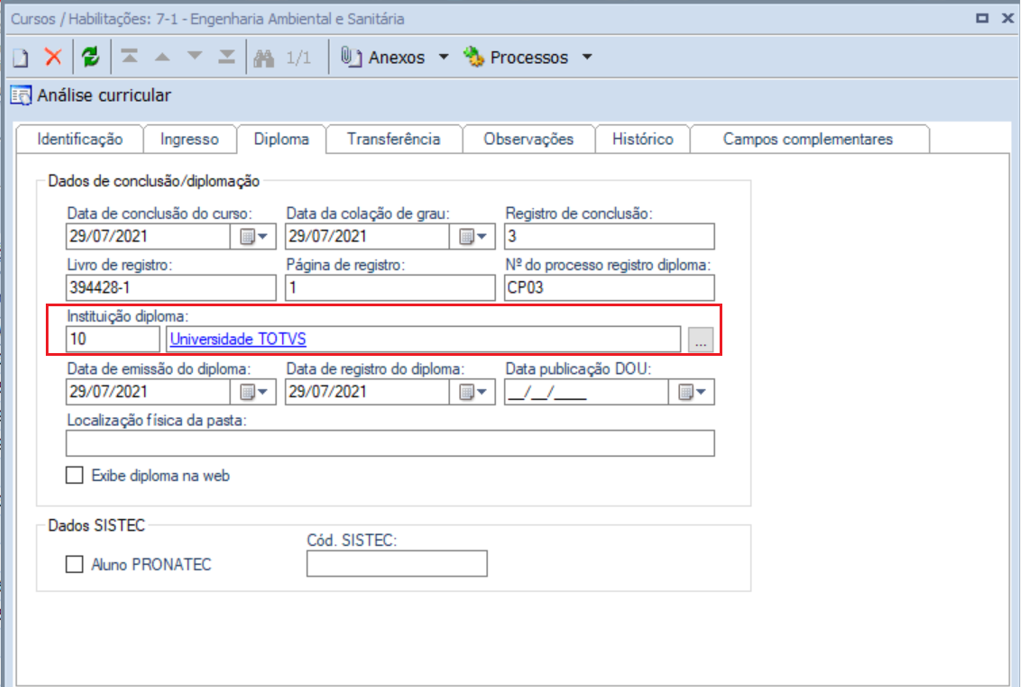Click the Página de registro field
The width and height of the screenshot is (1021, 687).
[x=390, y=288]
